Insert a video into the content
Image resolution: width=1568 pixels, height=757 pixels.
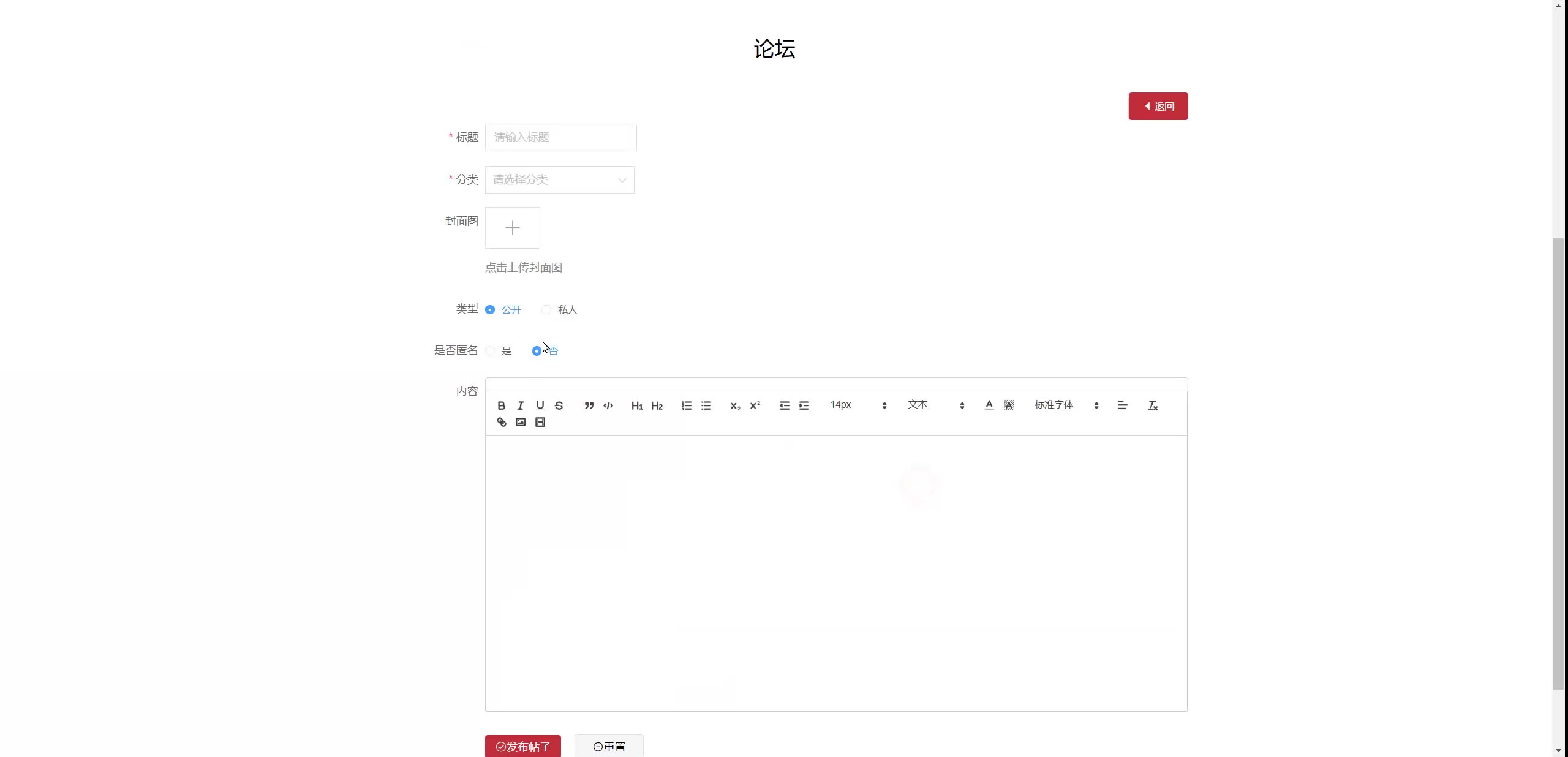(540, 422)
